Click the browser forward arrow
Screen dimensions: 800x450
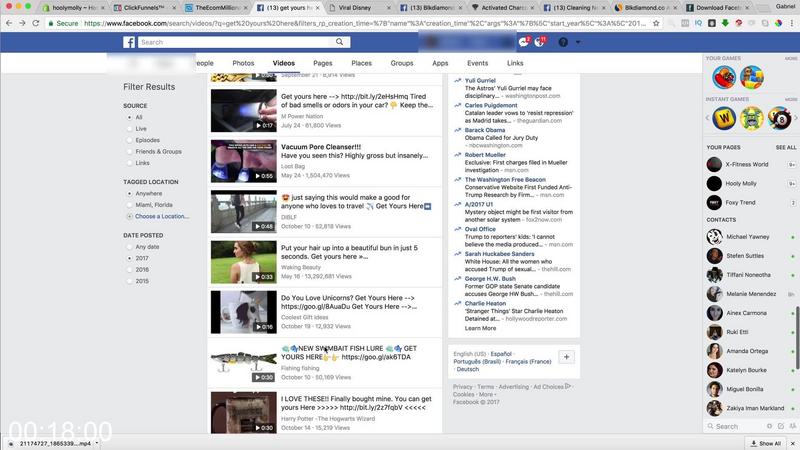(x=22, y=23)
